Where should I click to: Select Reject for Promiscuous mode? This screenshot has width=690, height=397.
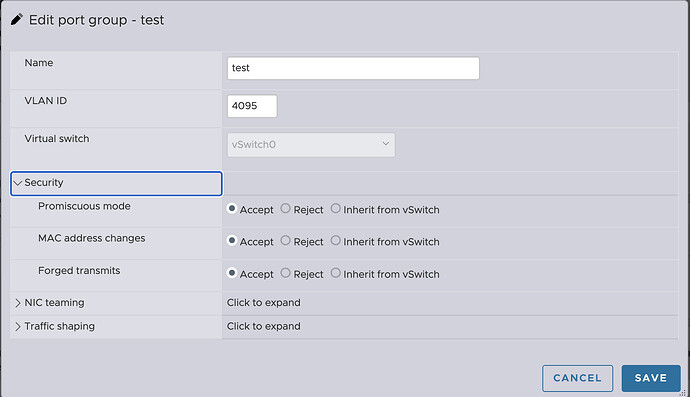click(286, 208)
